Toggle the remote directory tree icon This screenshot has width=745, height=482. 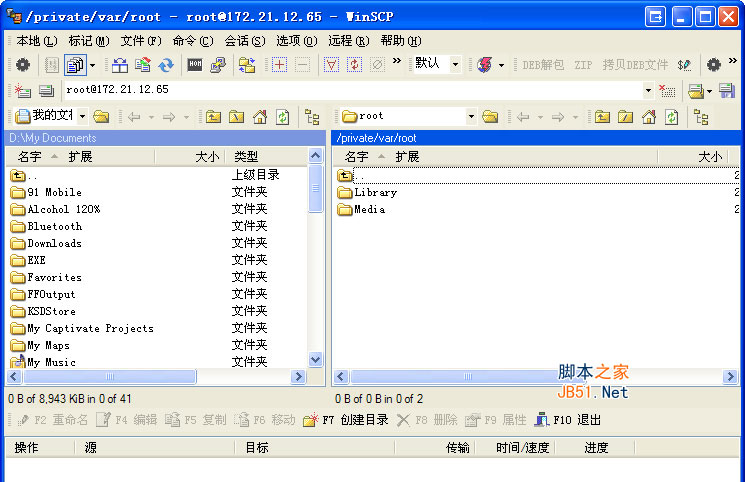[701, 116]
